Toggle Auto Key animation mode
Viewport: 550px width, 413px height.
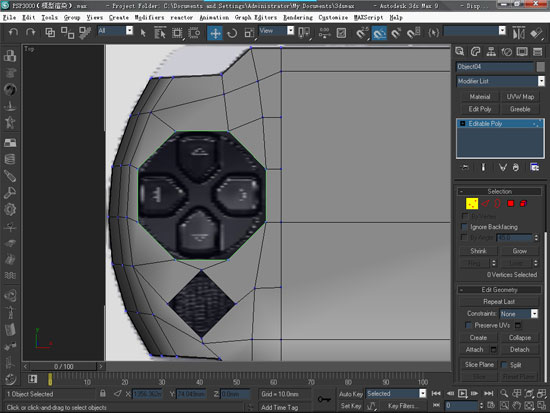coord(351,394)
